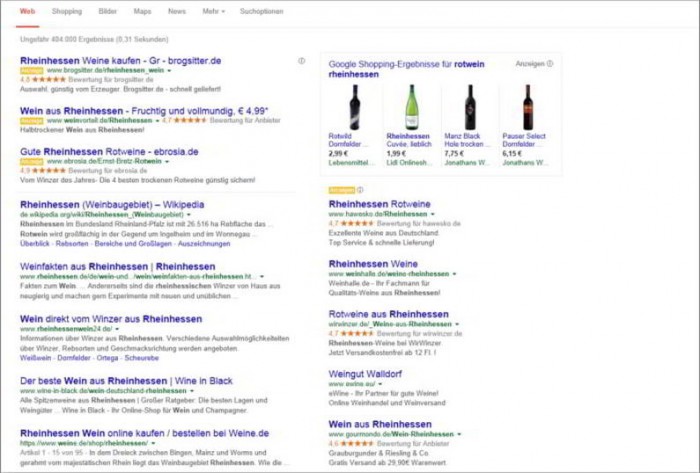
Task: Expand dropdown arrow beside hawesko.de URL
Action: click(x=433, y=214)
